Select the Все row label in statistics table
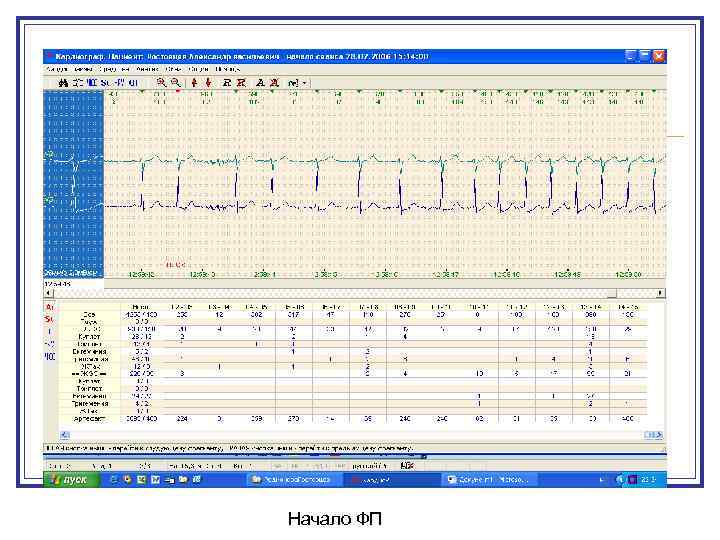The image size is (720, 540). tap(90, 315)
